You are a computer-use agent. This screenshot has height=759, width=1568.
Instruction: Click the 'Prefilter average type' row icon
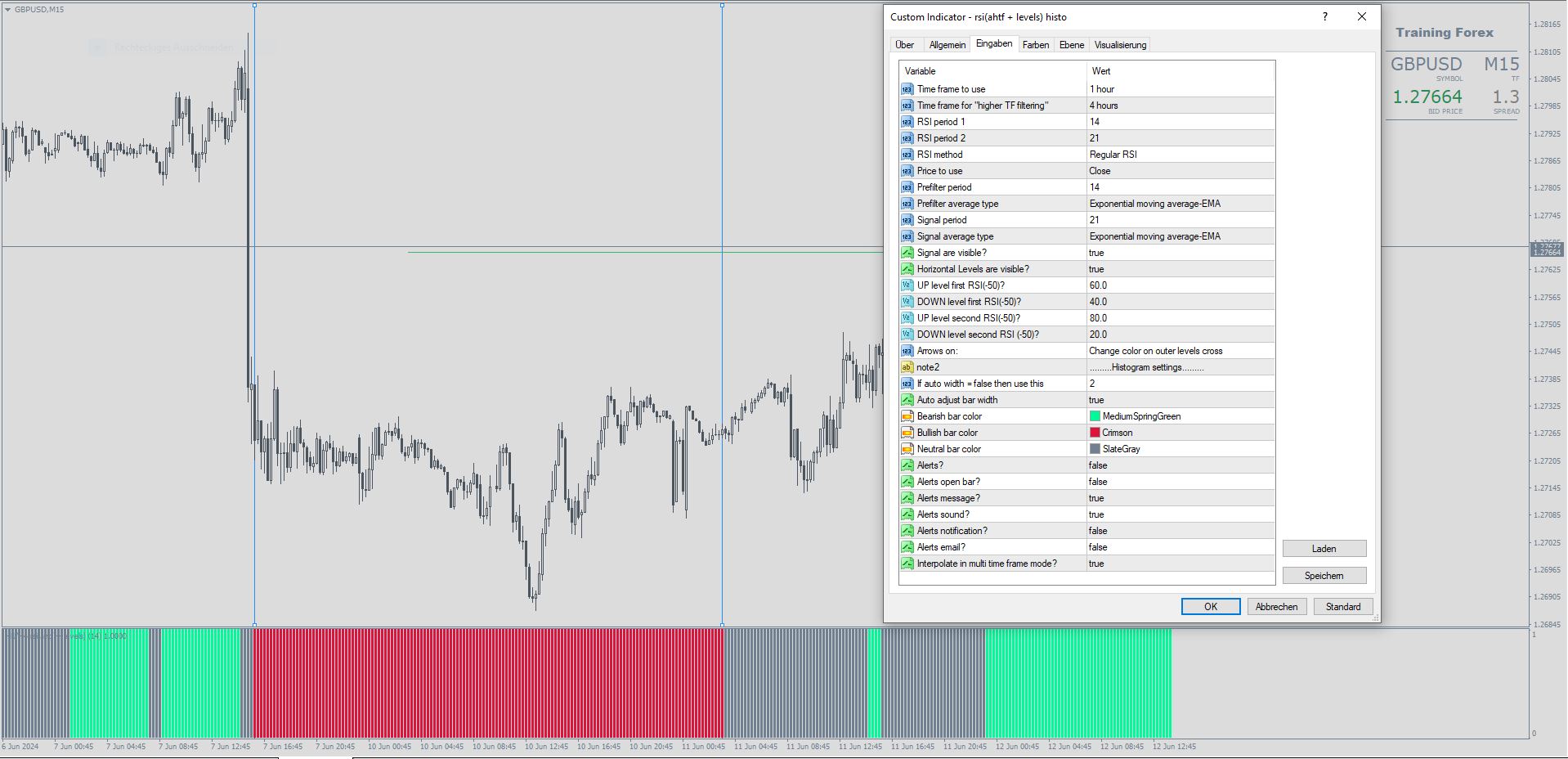[907, 204]
